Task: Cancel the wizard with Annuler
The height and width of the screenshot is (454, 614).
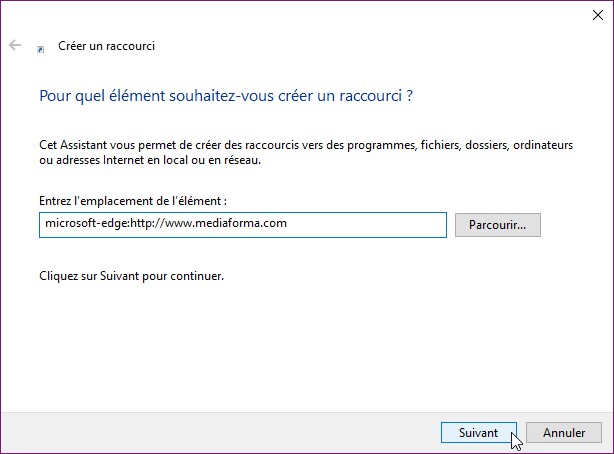Action: 563,433
